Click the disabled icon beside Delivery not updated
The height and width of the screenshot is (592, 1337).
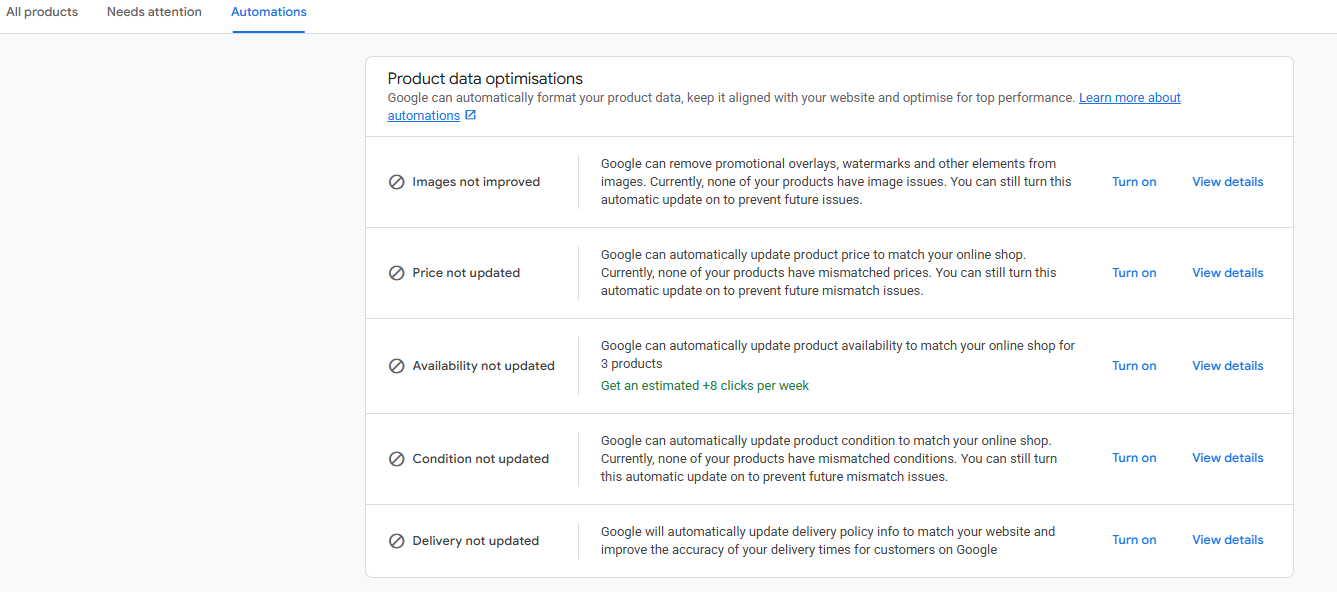[397, 541]
